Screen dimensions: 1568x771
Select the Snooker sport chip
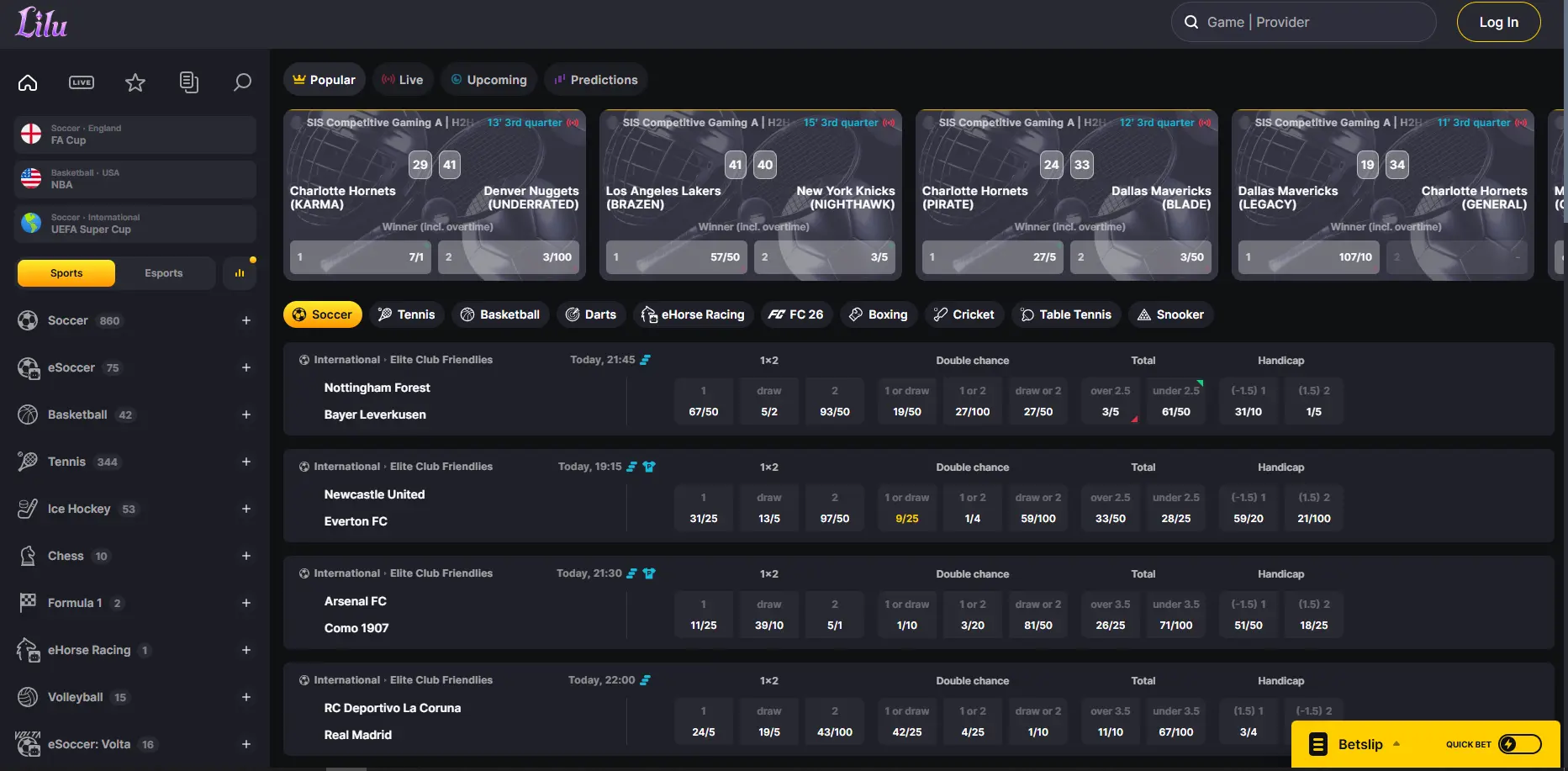pyautogui.click(x=1170, y=314)
